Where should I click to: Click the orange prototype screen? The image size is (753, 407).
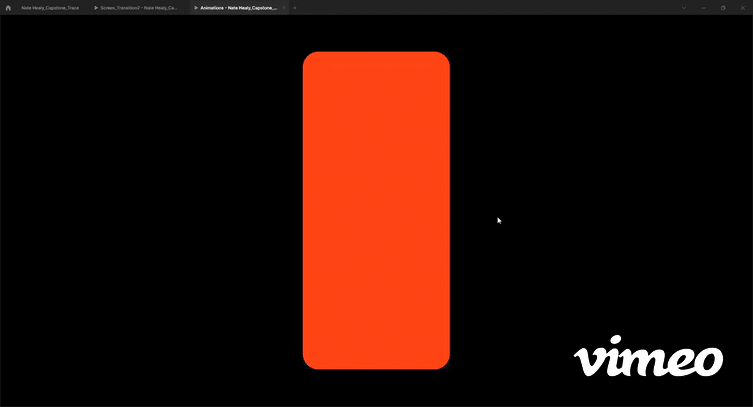click(376, 210)
